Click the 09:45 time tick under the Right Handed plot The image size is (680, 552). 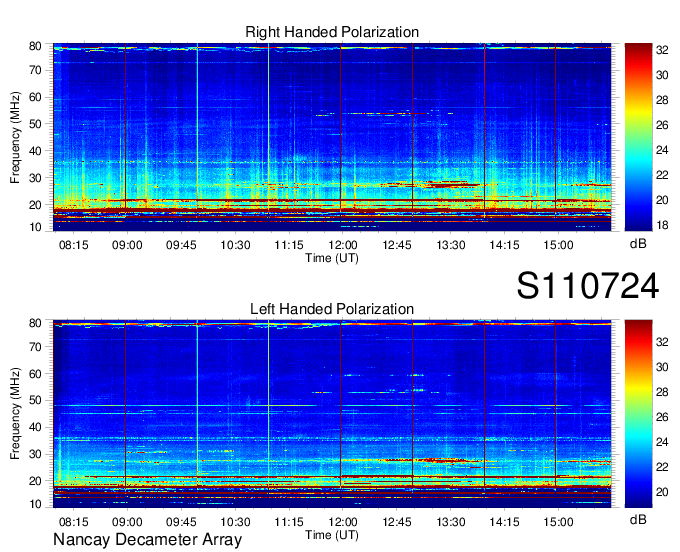181,245
